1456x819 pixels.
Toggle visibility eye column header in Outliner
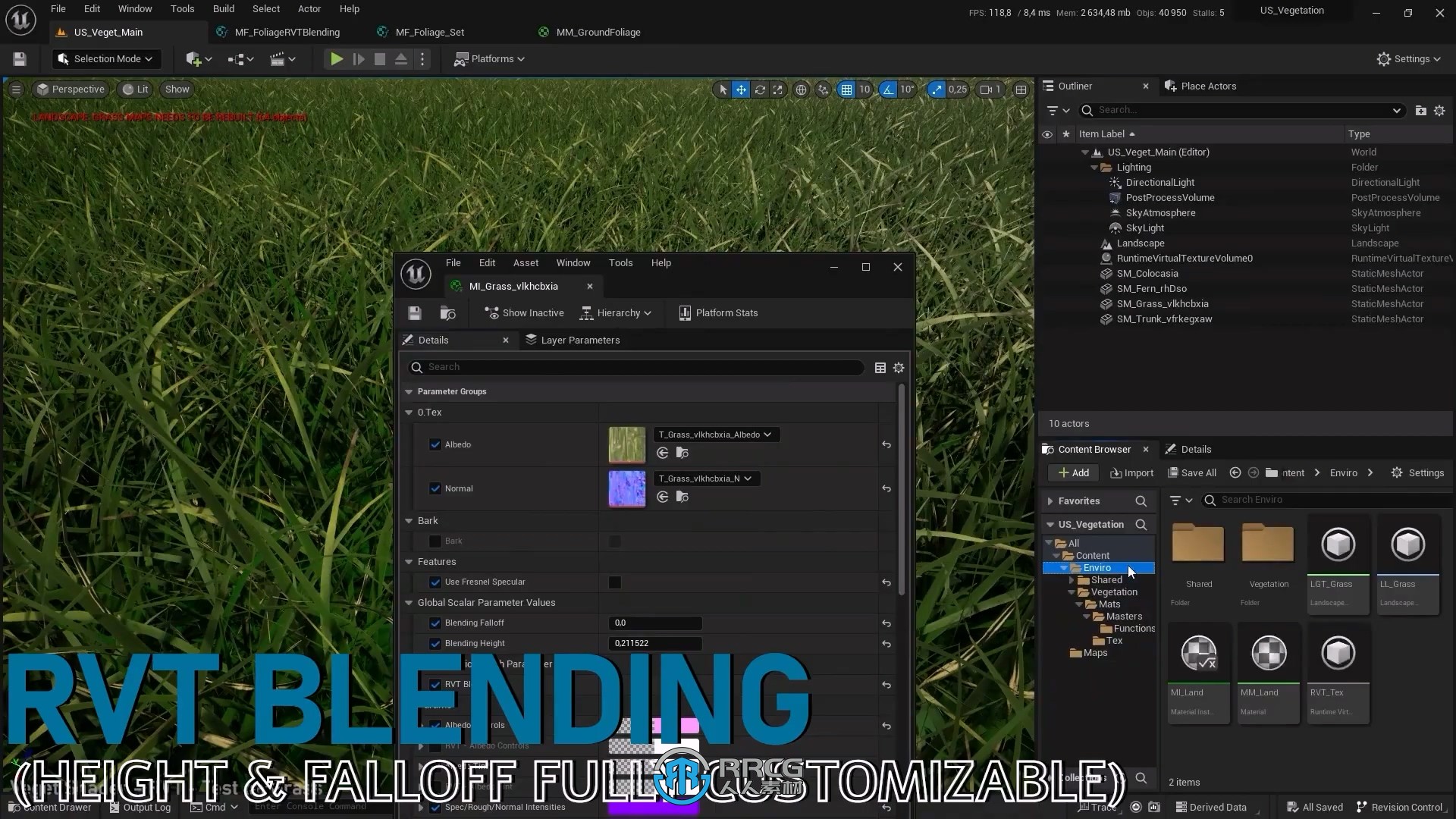tap(1047, 134)
